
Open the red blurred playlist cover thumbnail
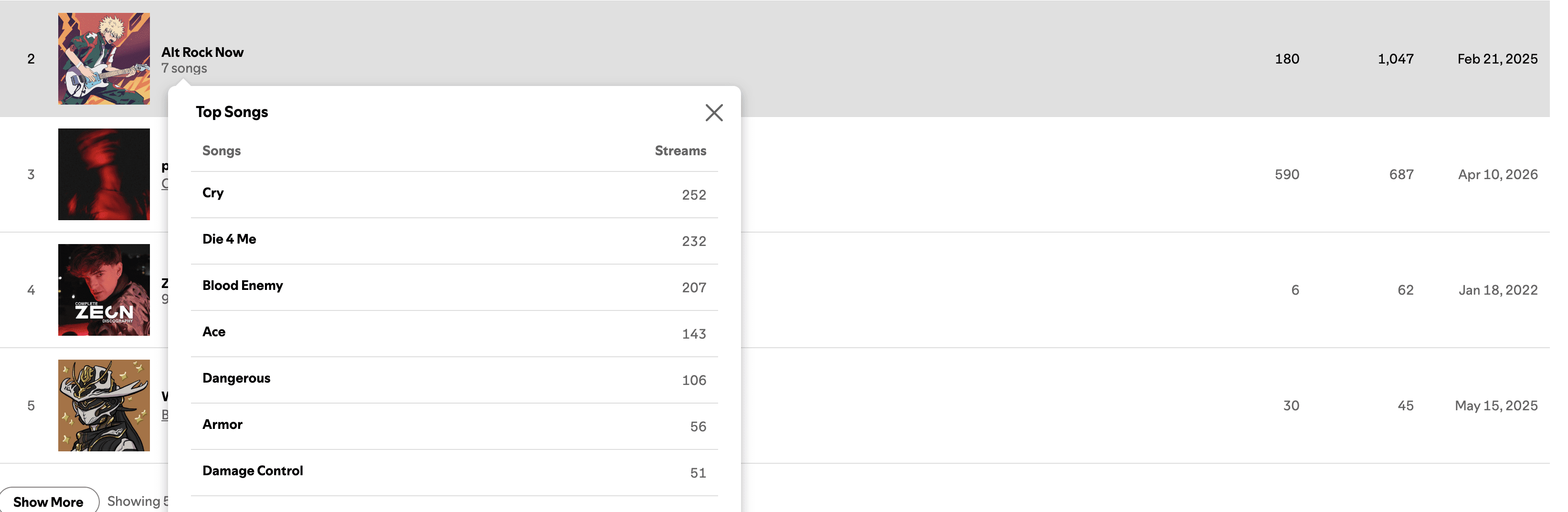coord(104,174)
